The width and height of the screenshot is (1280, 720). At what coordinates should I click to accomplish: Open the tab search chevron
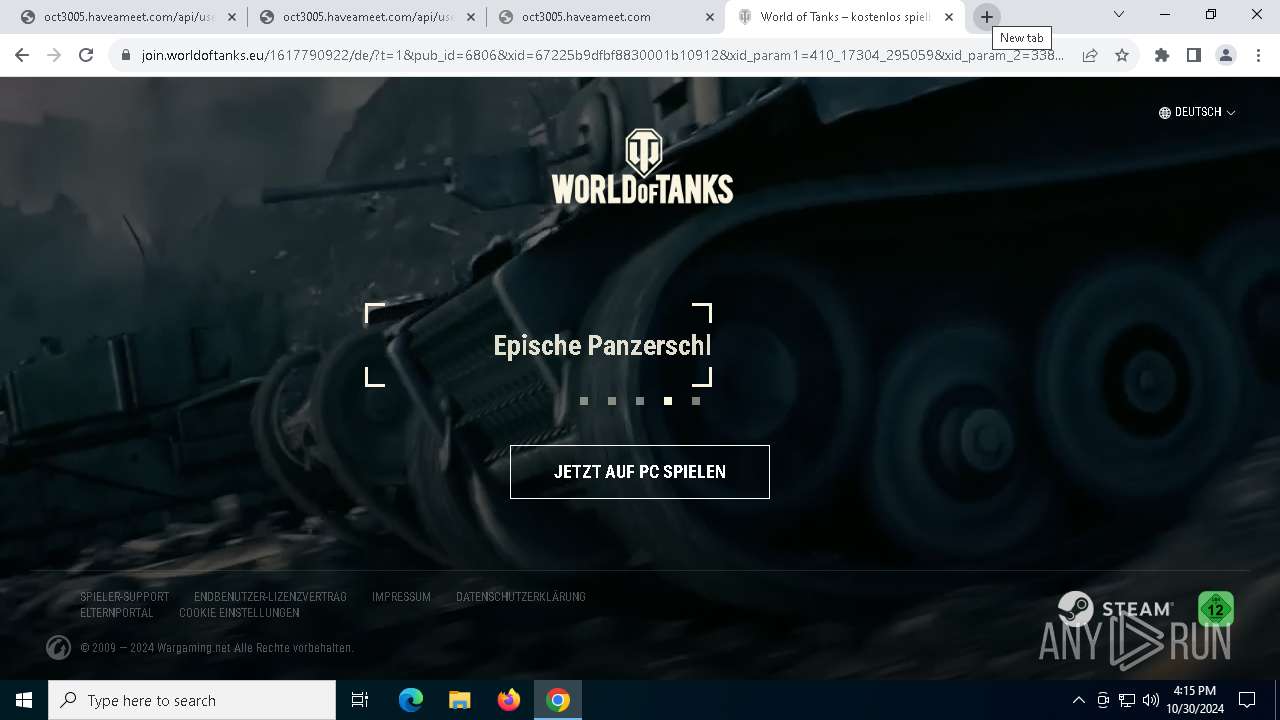[x=1119, y=14]
